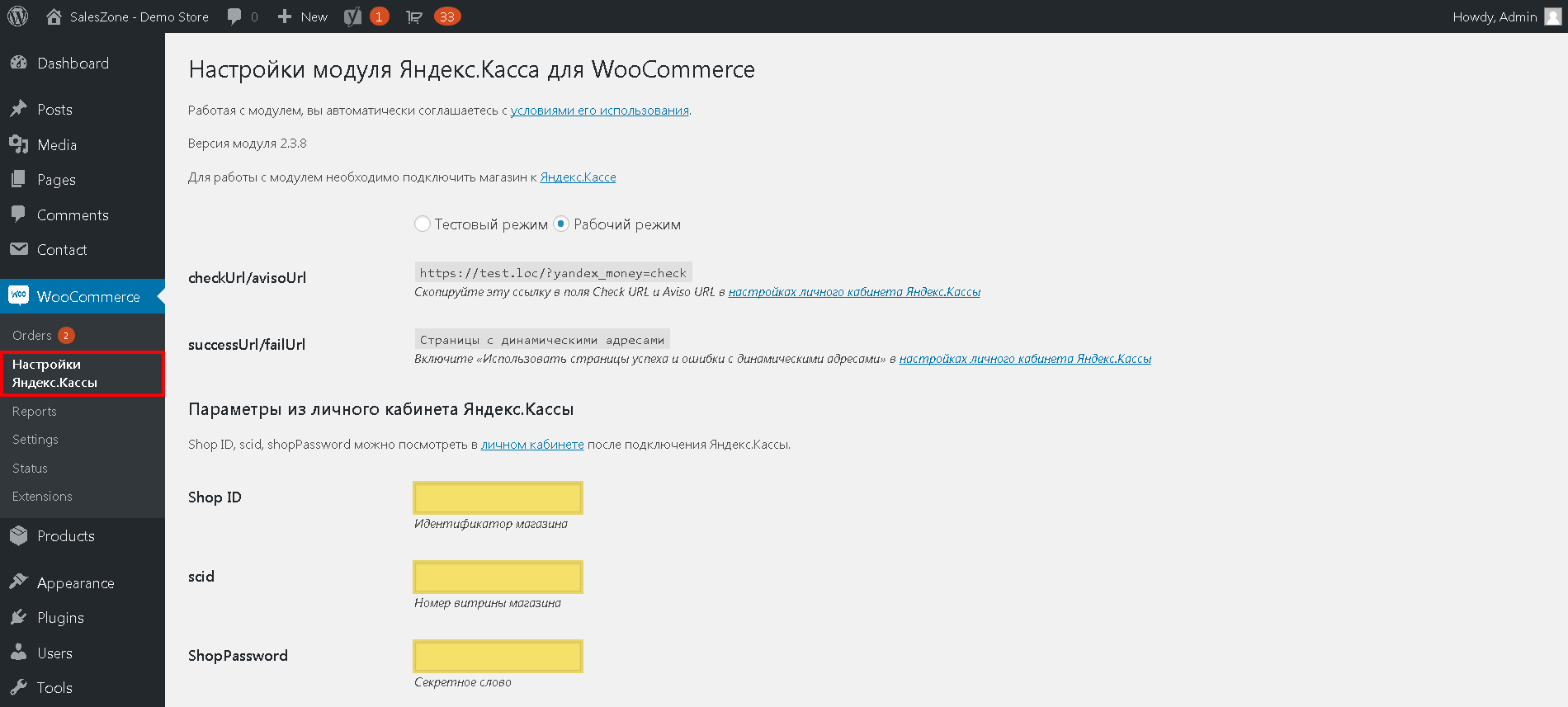
Task: Open the Users menu label
Action: click(x=54, y=653)
